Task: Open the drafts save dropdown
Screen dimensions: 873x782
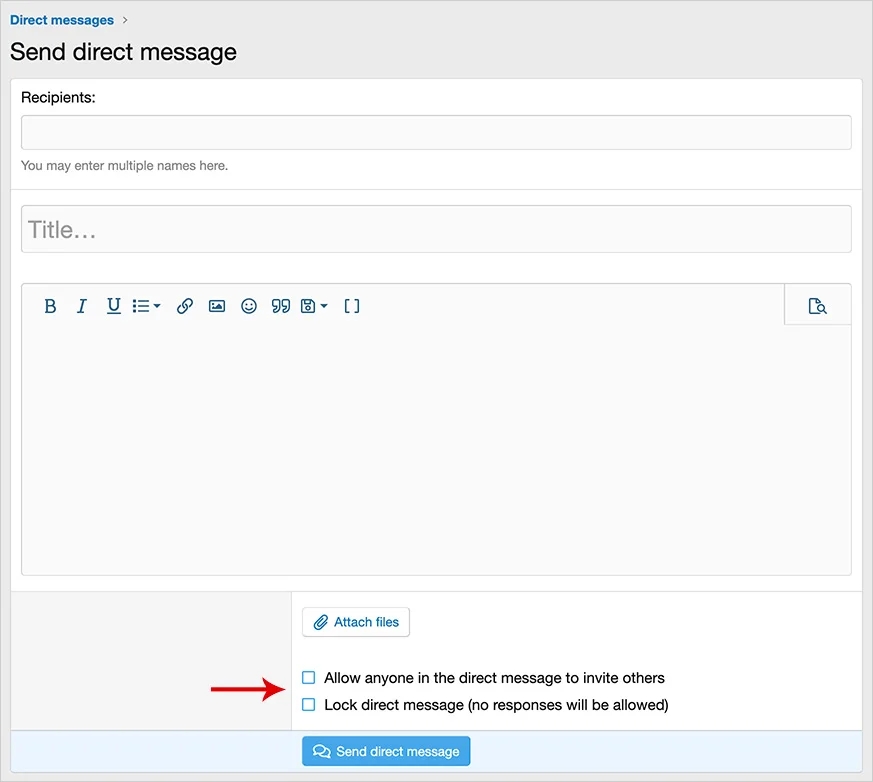Action: click(314, 307)
